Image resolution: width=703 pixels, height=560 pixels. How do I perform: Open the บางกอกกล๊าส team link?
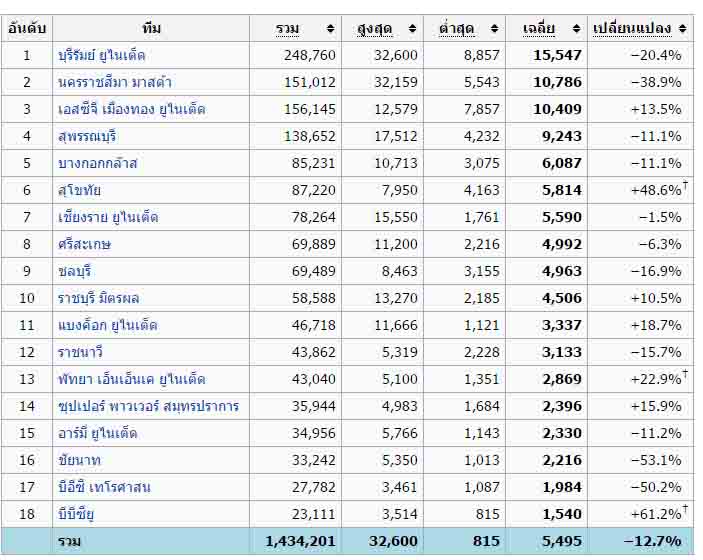coord(97,163)
